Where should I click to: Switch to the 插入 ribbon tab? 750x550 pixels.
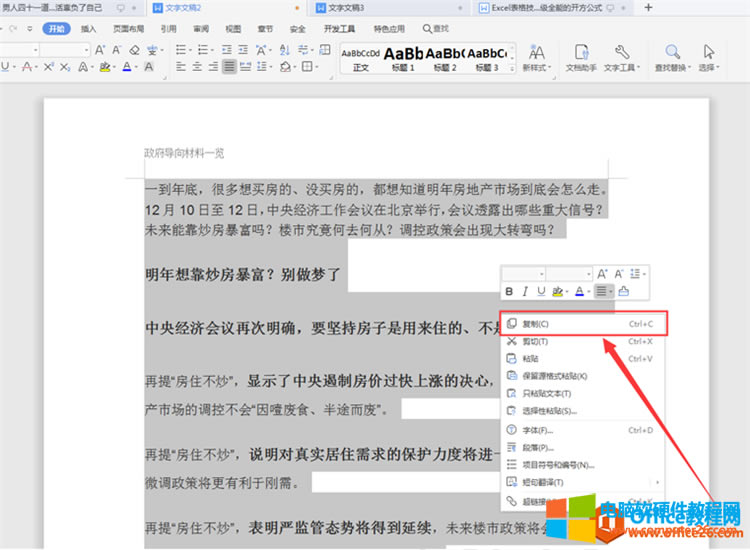click(x=89, y=29)
